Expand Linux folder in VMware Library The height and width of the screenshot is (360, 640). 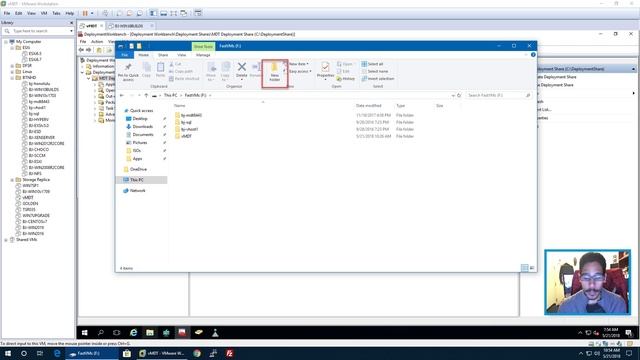(12, 71)
